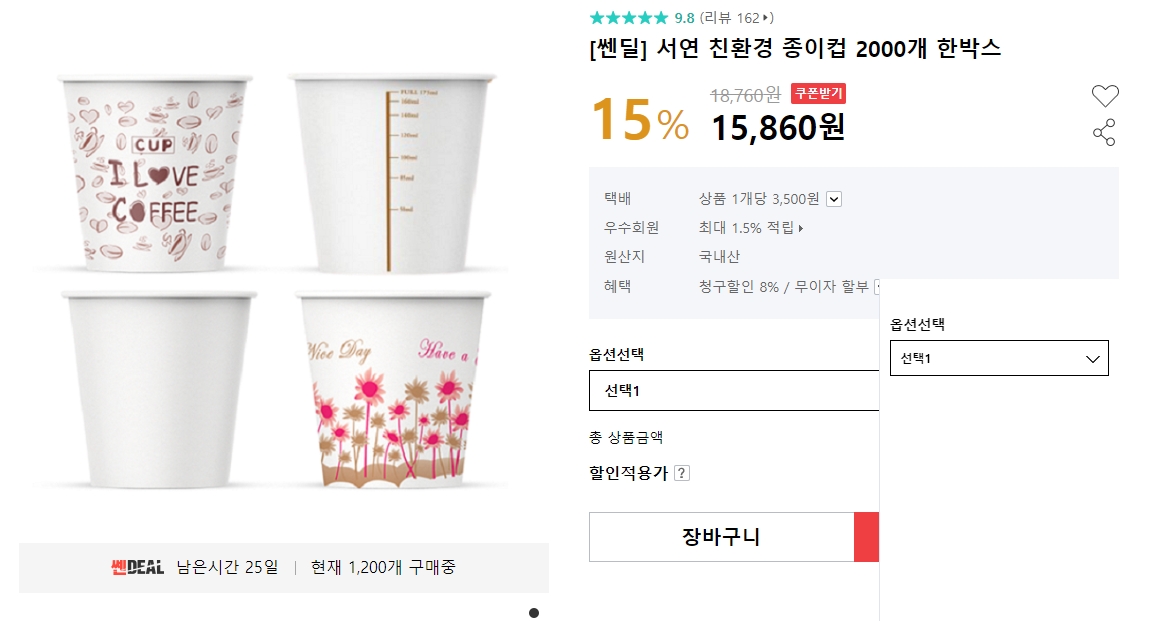Viewport: 1164px width, 621px height.
Task: Open the 리뷰 162 reviews link
Action: point(735,16)
